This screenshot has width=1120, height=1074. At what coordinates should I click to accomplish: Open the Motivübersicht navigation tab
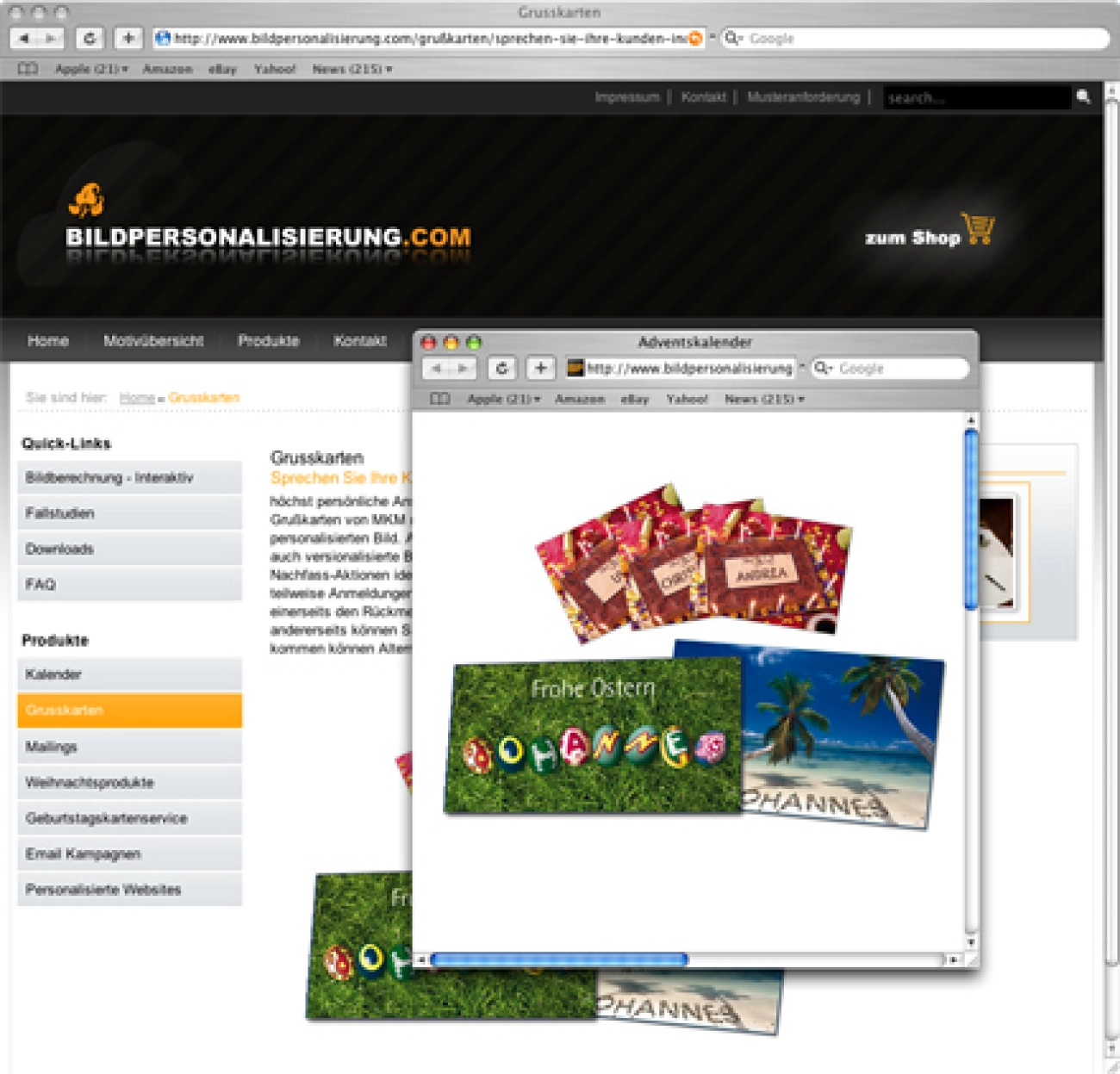153,341
